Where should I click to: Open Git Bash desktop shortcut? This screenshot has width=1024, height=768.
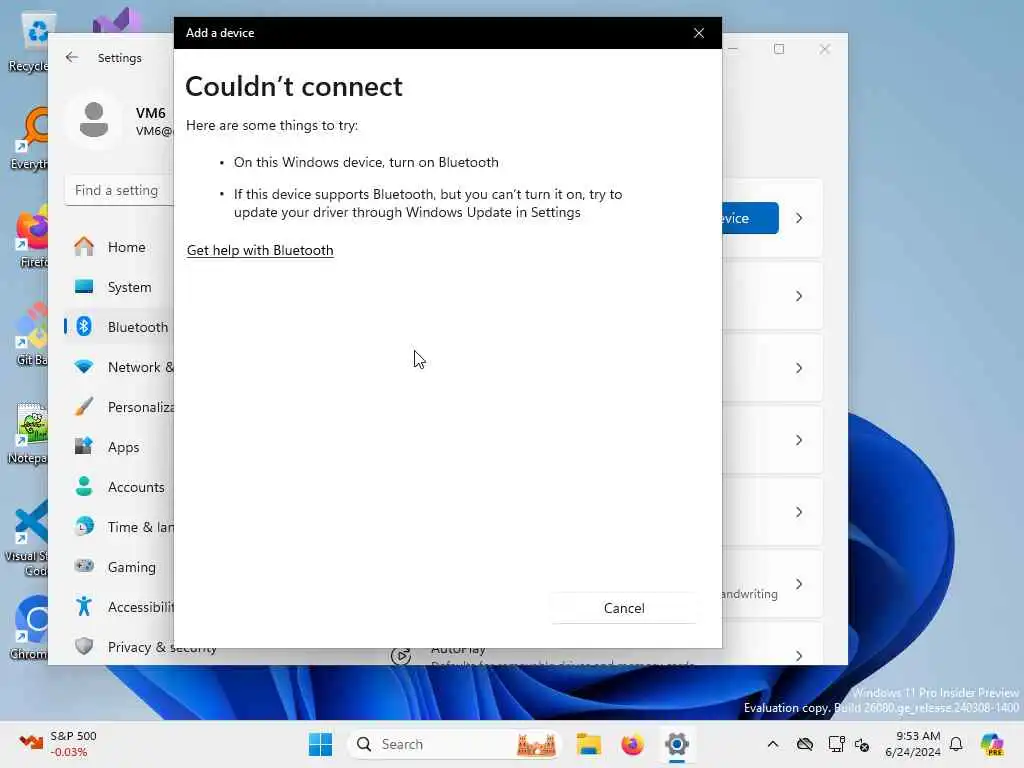point(30,334)
